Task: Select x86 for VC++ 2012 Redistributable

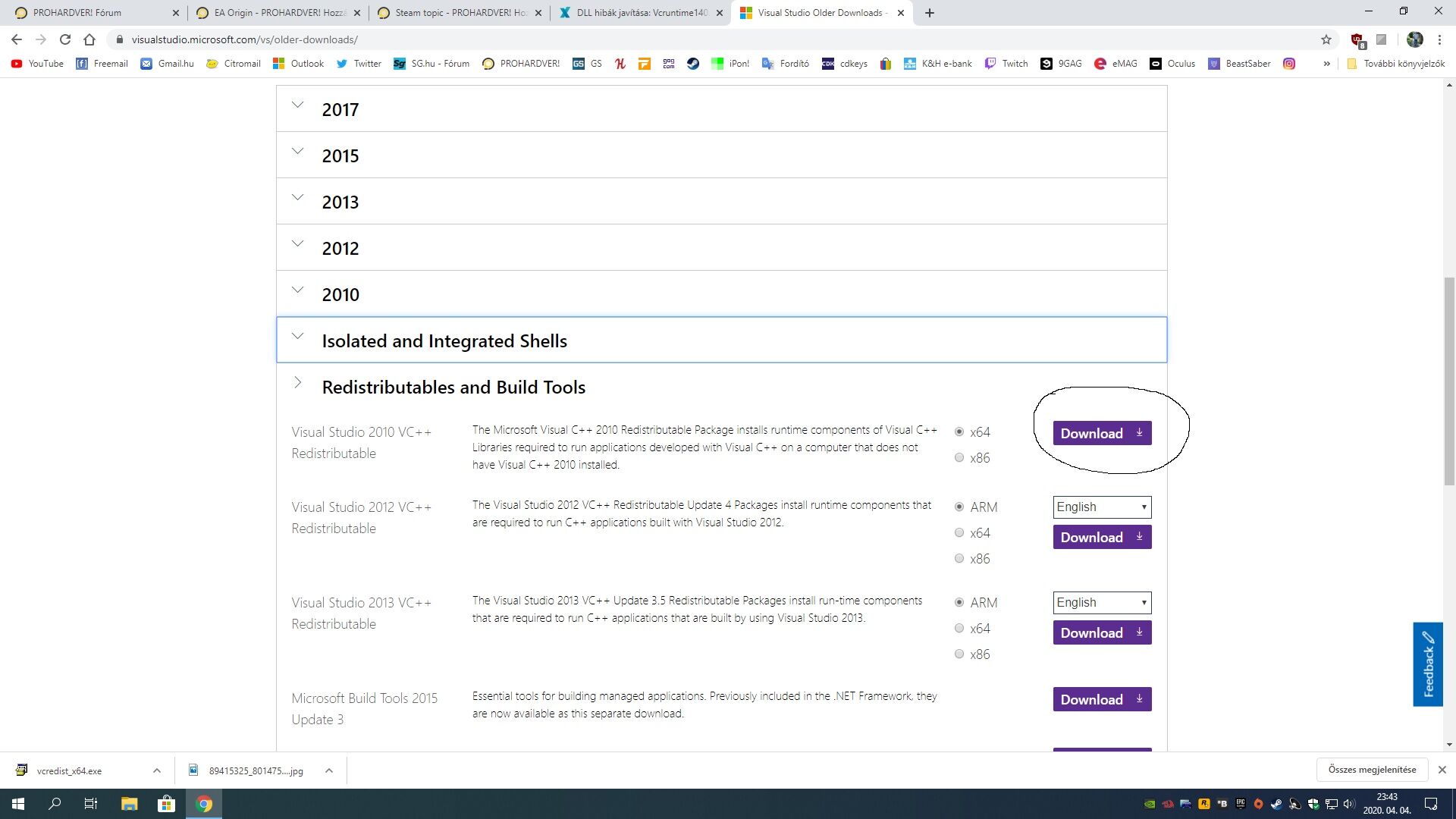Action: pos(959,559)
